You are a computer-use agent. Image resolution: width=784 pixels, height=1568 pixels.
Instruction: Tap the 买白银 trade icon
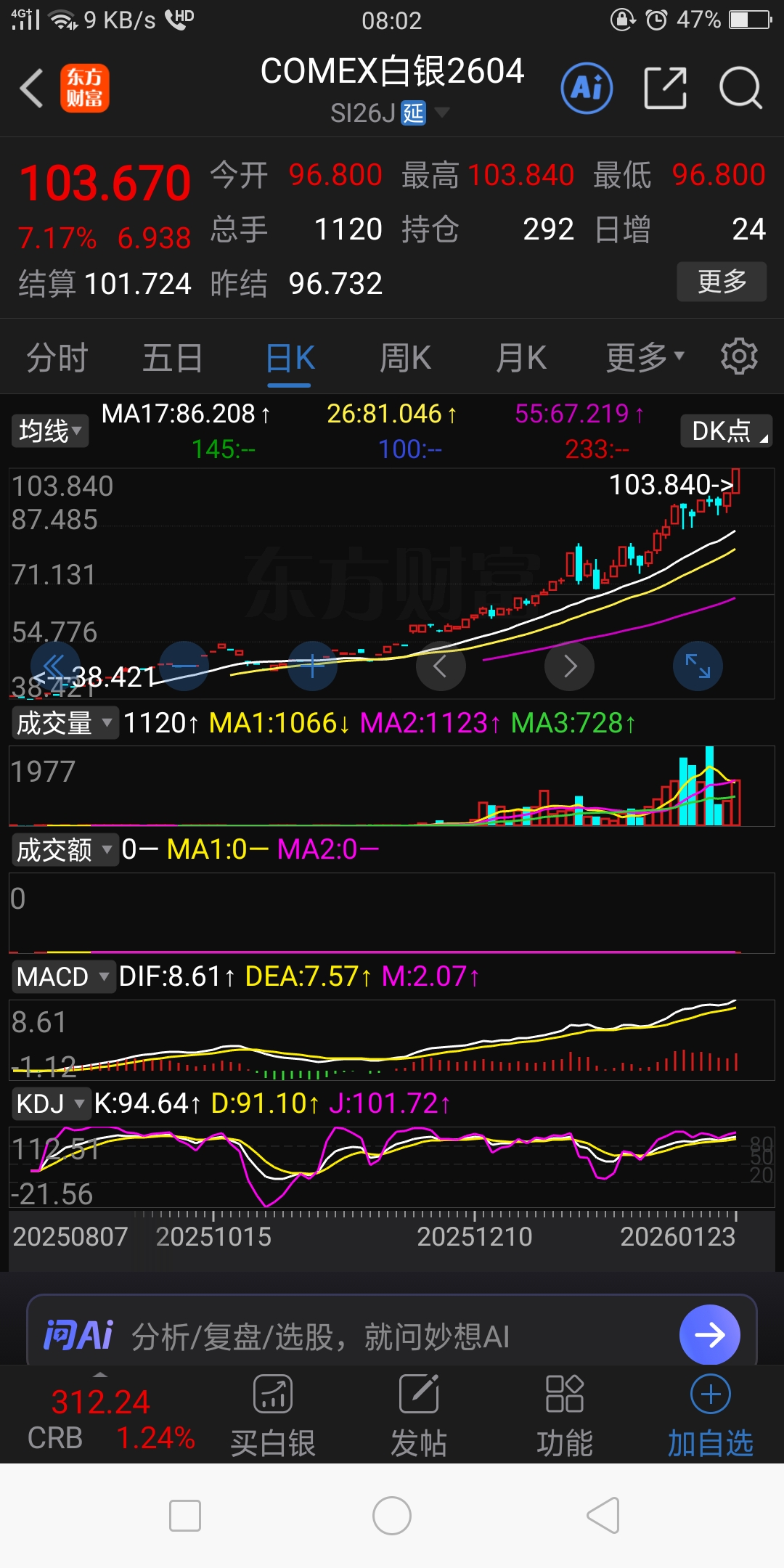pyautogui.click(x=273, y=1416)
